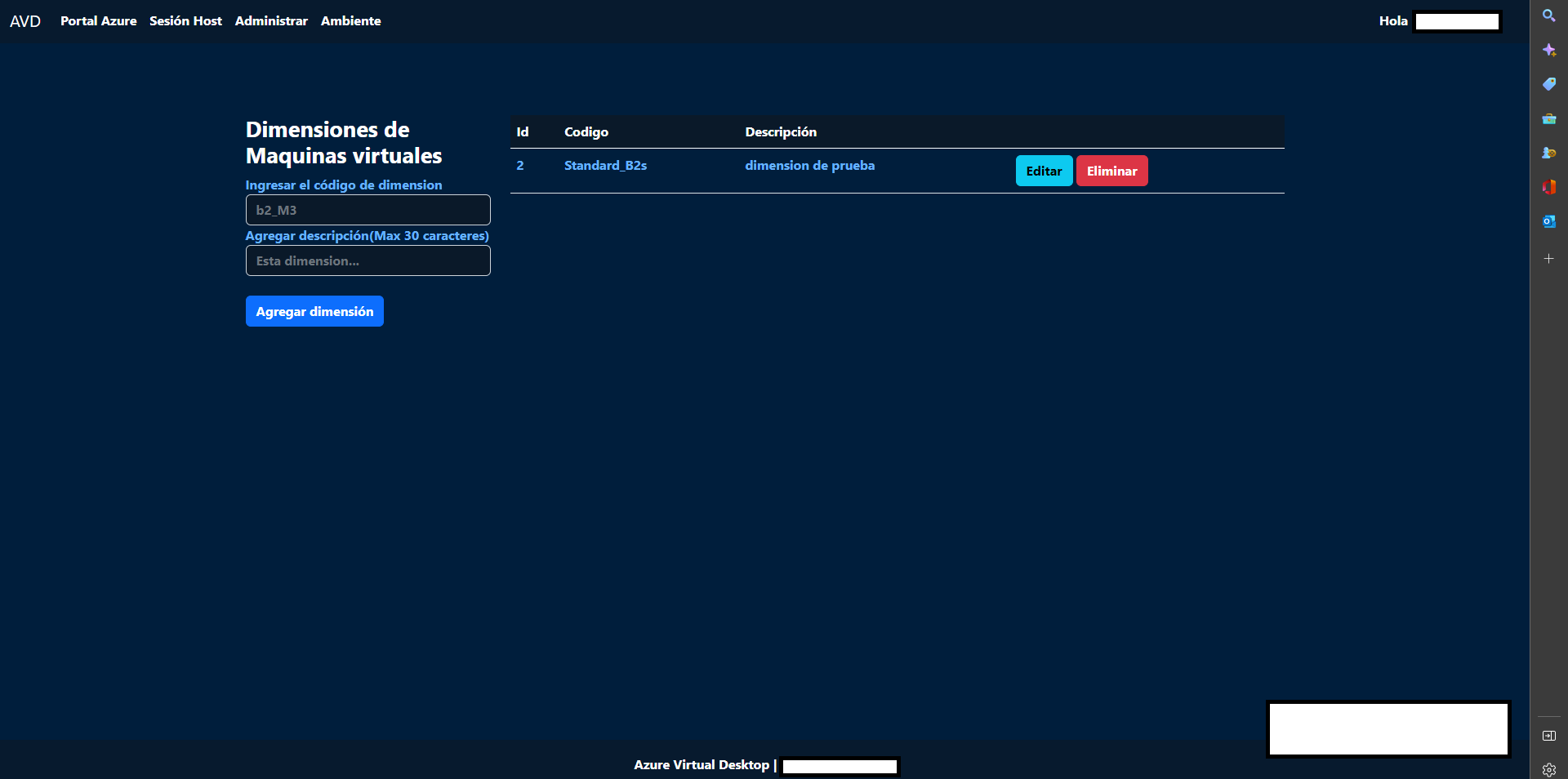Click the Id value 2 cell
The width and height of the screenshot is (1568, 779).
pos(520,166)
